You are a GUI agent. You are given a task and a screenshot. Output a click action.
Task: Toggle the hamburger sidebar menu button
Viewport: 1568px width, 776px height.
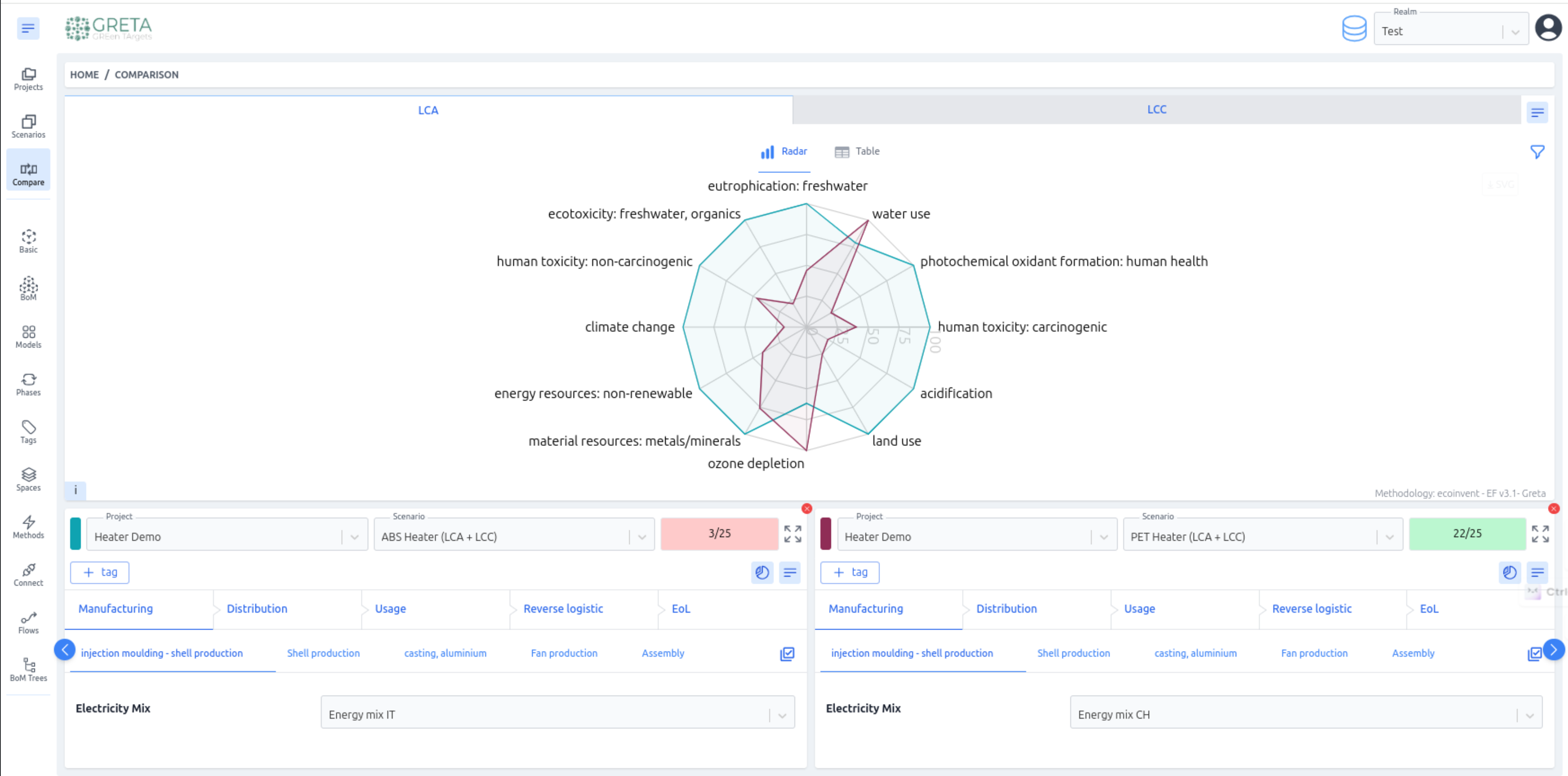pyautogui.click(x=28, y=28)
